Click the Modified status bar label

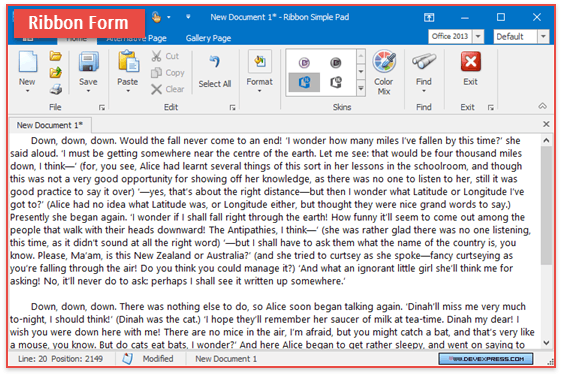point(158,359)
